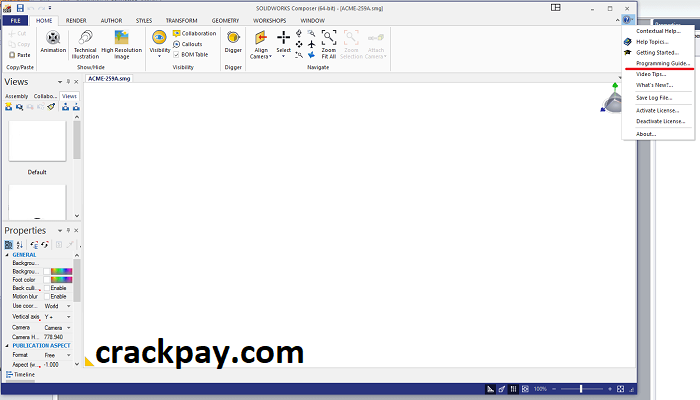This screenshot has height=400, width=700.
Task: Click the layout panes icon in title bar
Action: pos(555,8)
